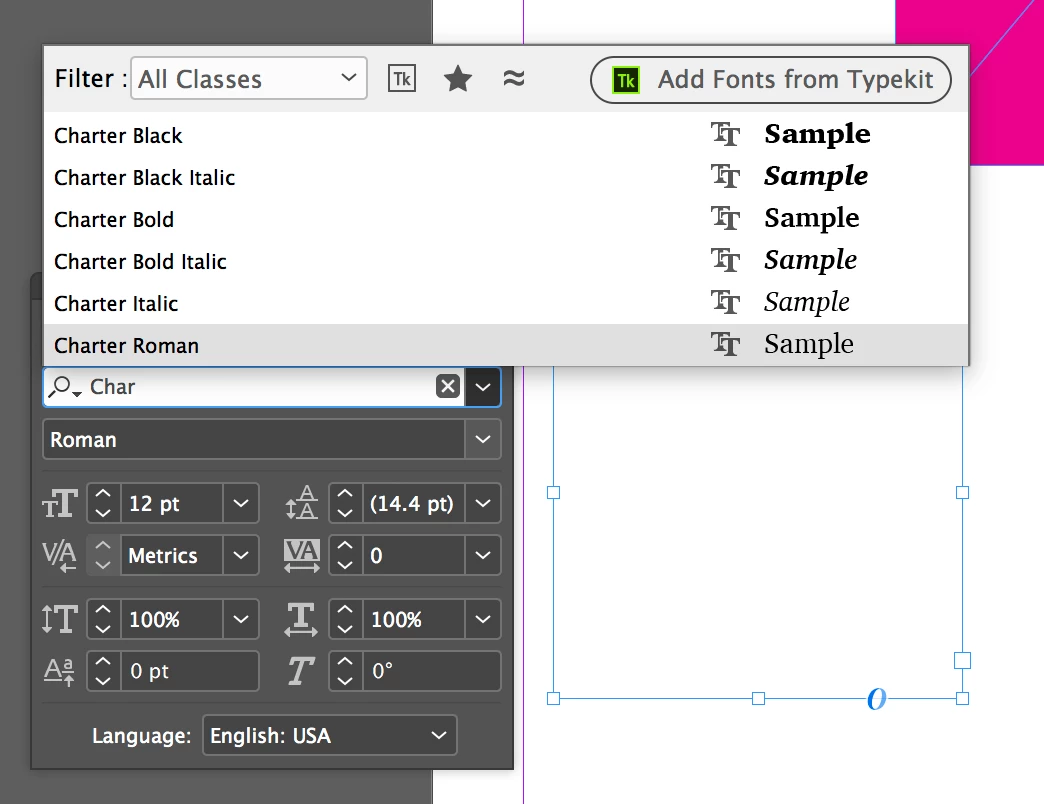Click the skew false italic icon
Viewport: 1044px width, 804px height.
pyautogui.click(x=301, y=671)
